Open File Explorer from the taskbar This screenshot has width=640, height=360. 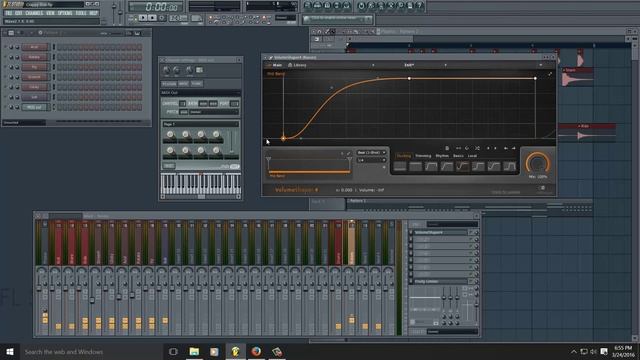[x=194, y=351]
